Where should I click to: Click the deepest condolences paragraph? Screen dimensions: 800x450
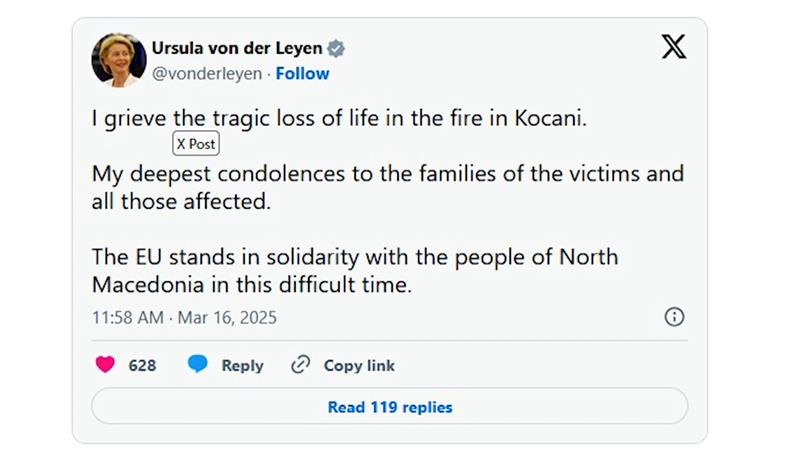[x=388, y=187]
